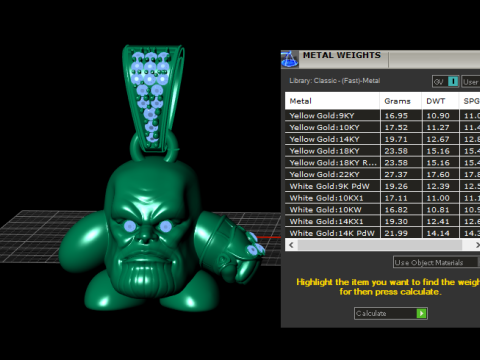Select the Yellow Gold:22KY row

point(383,174)
